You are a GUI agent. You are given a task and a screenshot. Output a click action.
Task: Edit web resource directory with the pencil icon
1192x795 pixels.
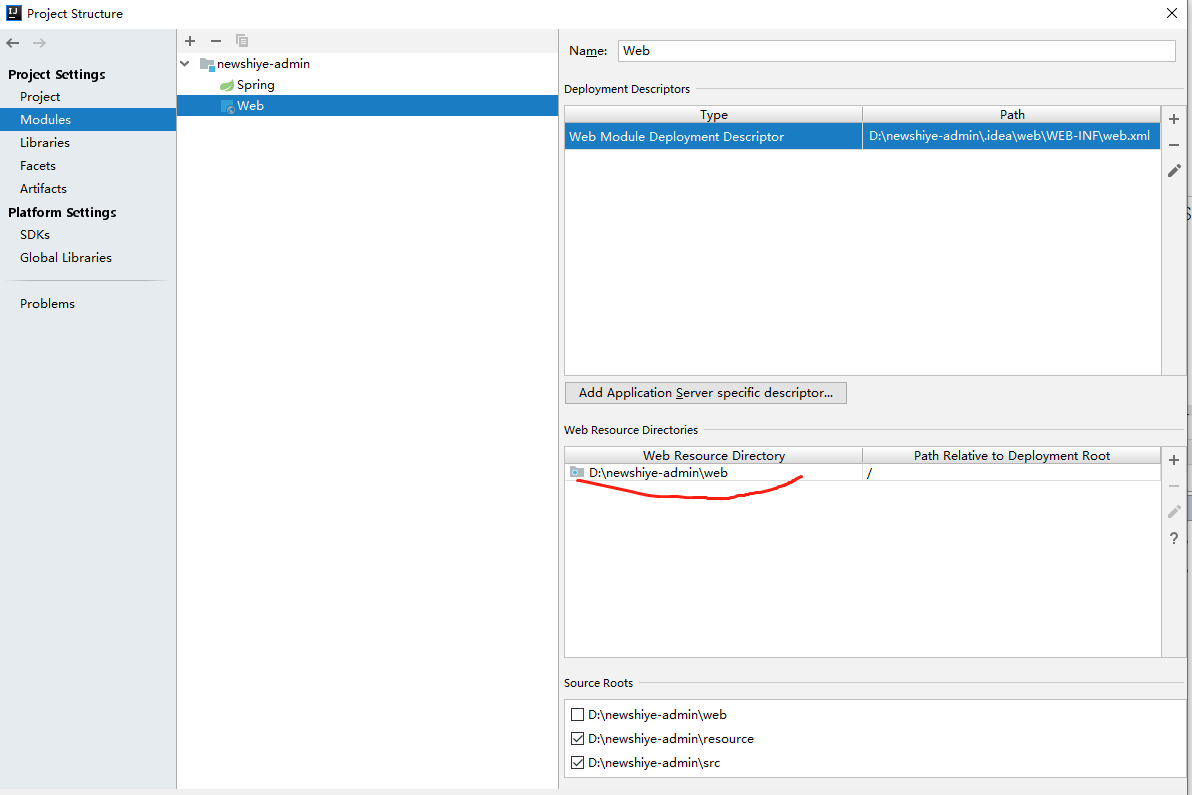point(1174,512)
